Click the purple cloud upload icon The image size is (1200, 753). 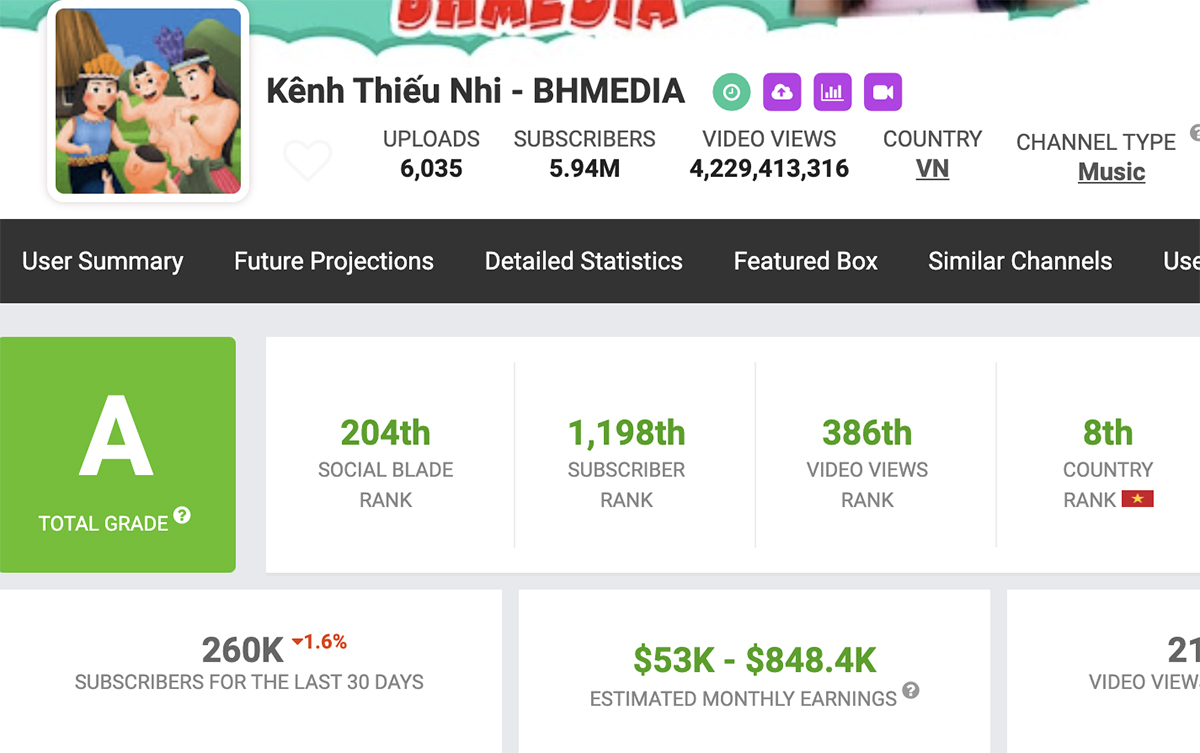[x=782, y=92]
